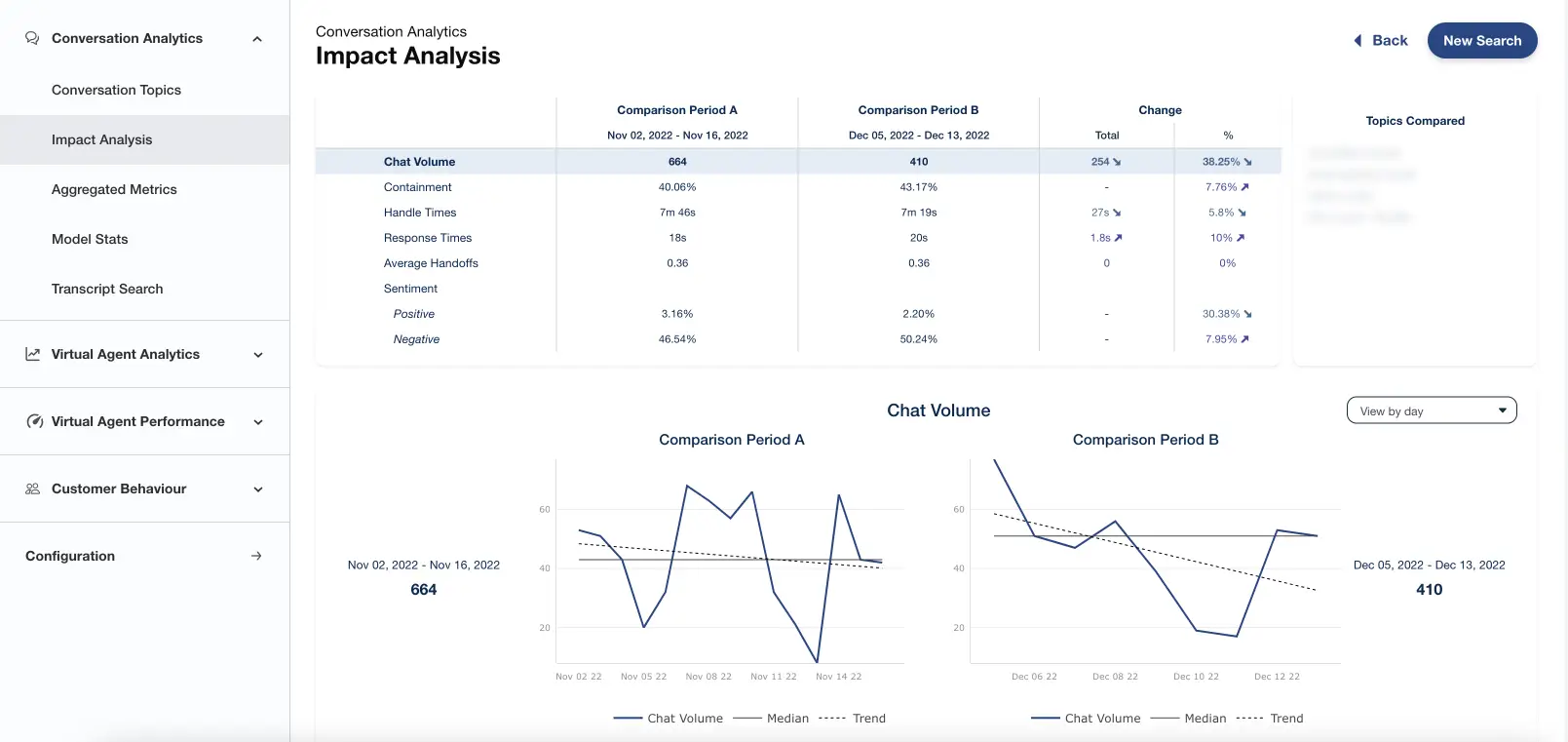1568x742 pixels.
Task: Open the View by day dropdown
Action: pos(1431,410)
